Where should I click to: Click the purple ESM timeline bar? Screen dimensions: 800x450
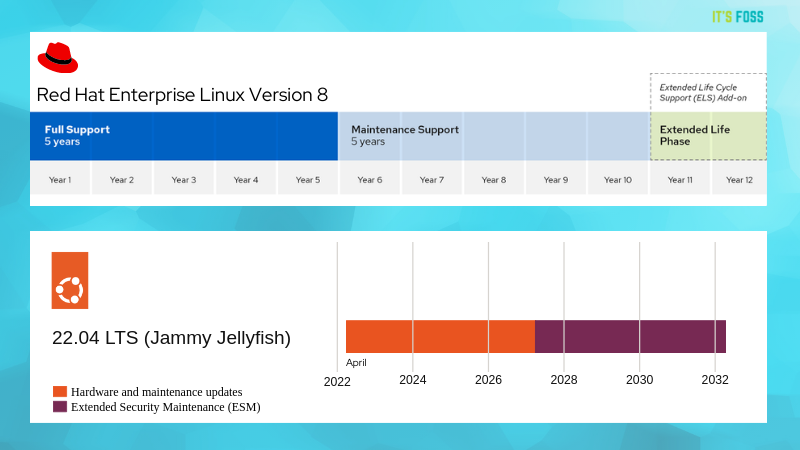[x=630, y=336]
